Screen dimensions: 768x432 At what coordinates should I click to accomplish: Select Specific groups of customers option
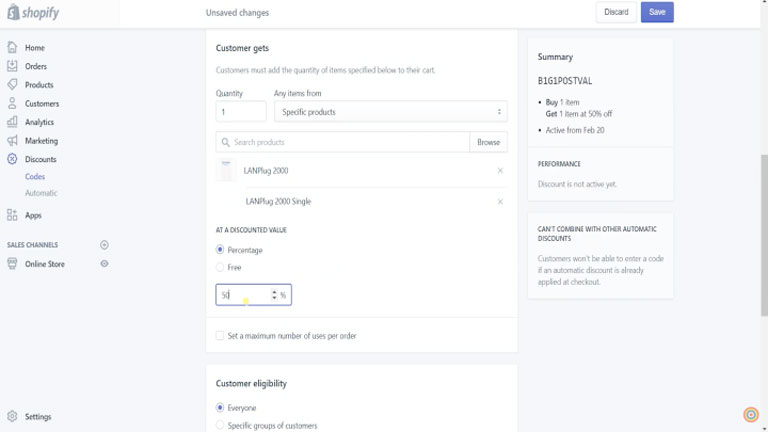[220, 425]
